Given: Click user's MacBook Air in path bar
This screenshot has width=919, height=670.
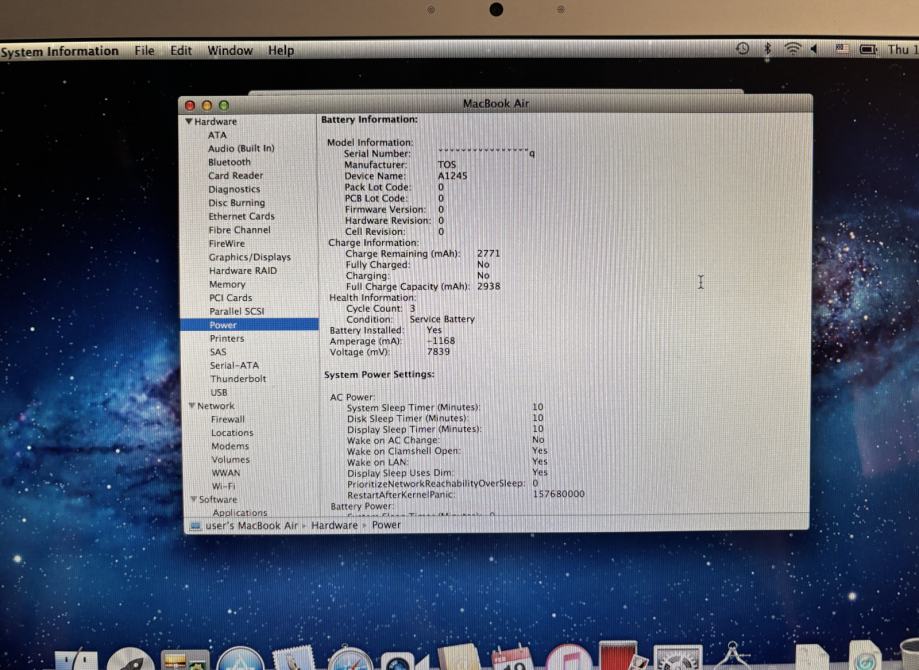Looking at the screenshot, I should (251, 526).
